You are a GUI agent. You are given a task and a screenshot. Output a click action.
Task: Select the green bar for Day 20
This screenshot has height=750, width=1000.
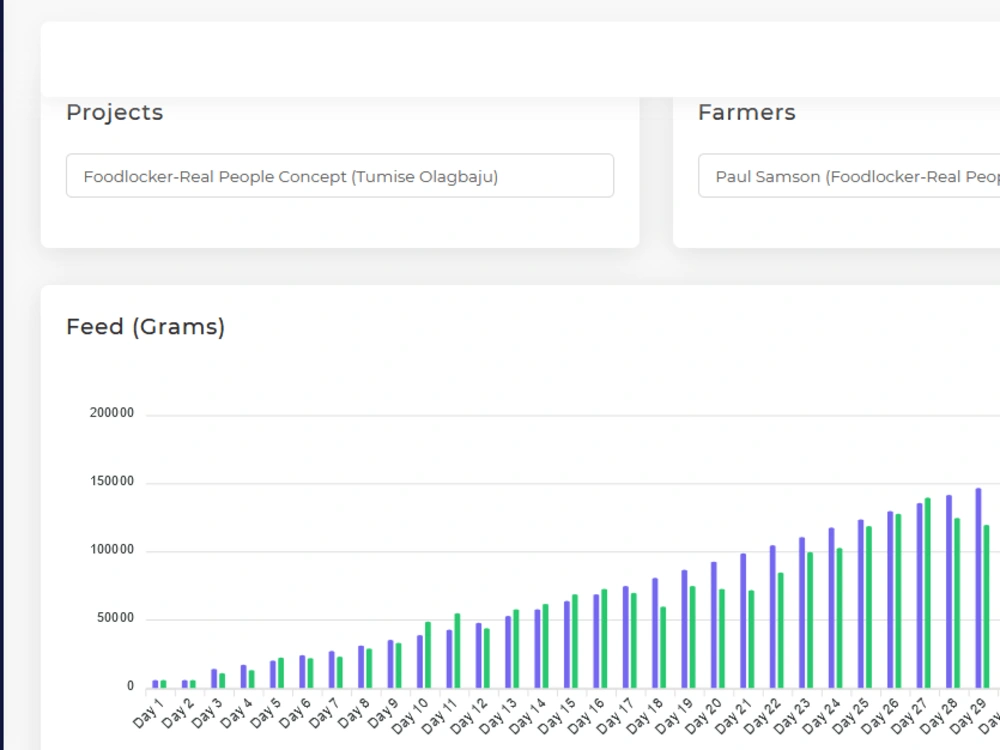click(722, 638)
